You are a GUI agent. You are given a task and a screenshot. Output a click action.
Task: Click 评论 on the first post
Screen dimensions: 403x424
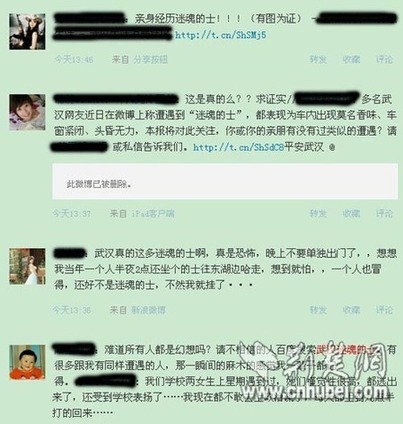pos(384,60)
